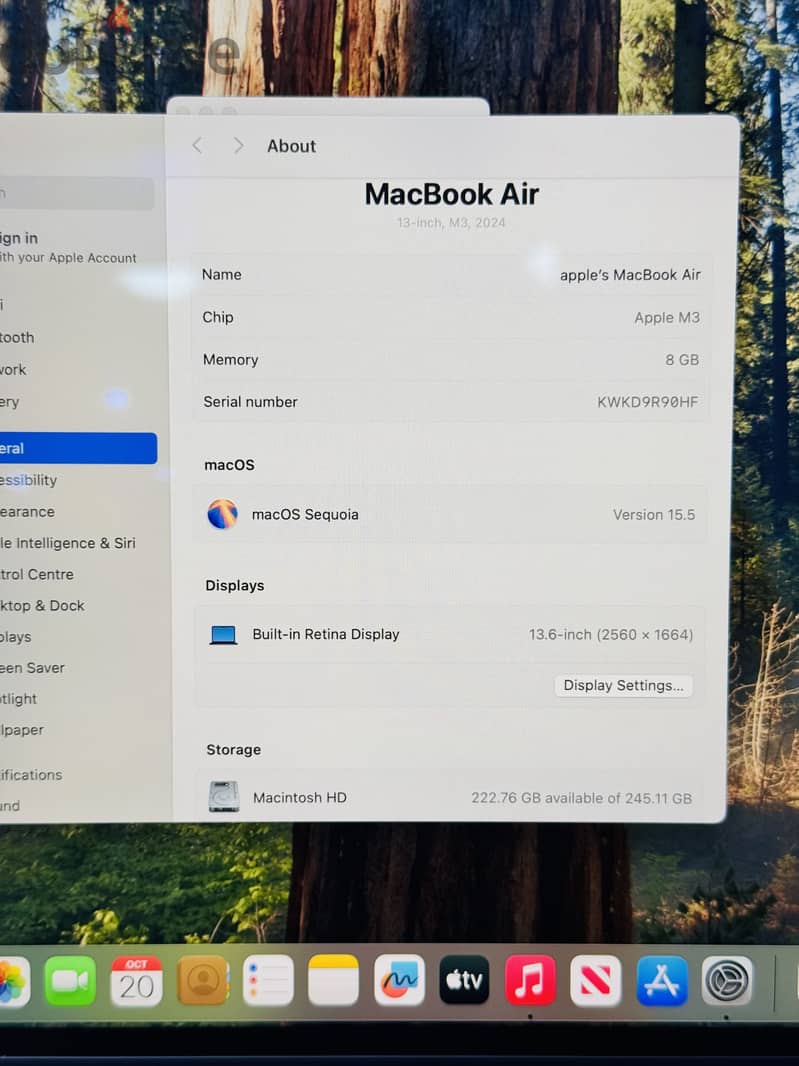This screenshot has width=799, height=1066.
Task: Click the 8 GB memory value
Action: pyautogui.click(x=682, y=360)
